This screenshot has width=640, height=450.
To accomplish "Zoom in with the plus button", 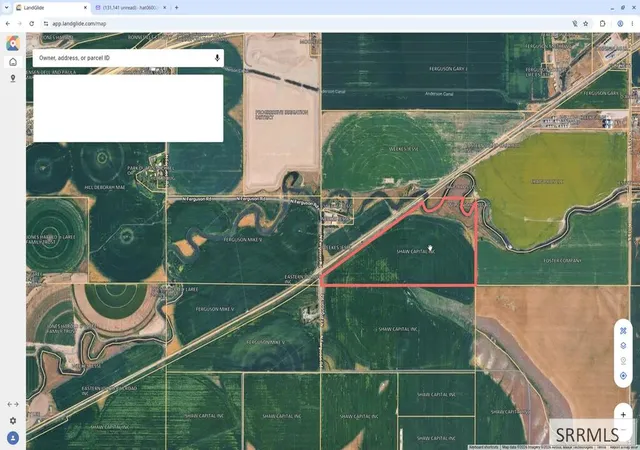I will pyautogui.click(x=623, y=415).
